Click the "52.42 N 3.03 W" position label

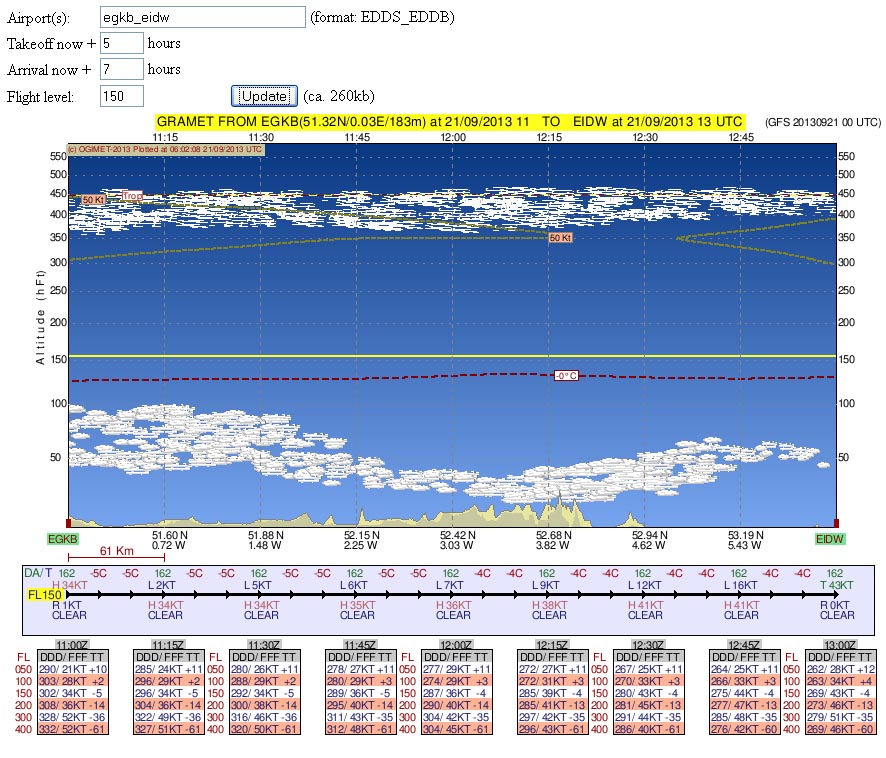coord(457,540)
